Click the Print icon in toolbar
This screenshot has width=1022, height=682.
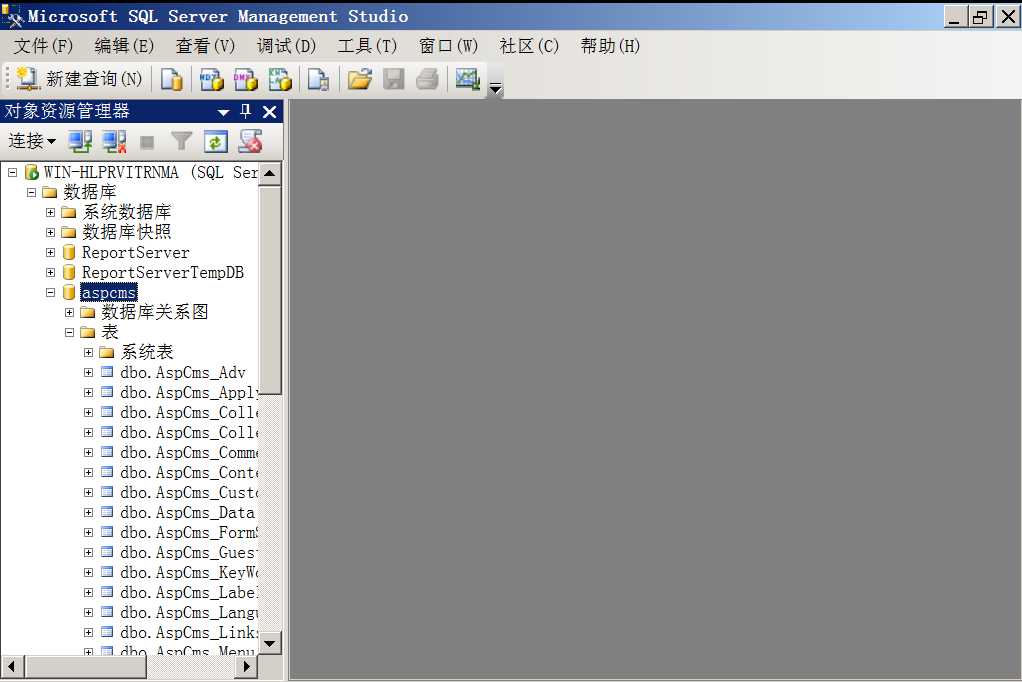(x=428, y=79)
